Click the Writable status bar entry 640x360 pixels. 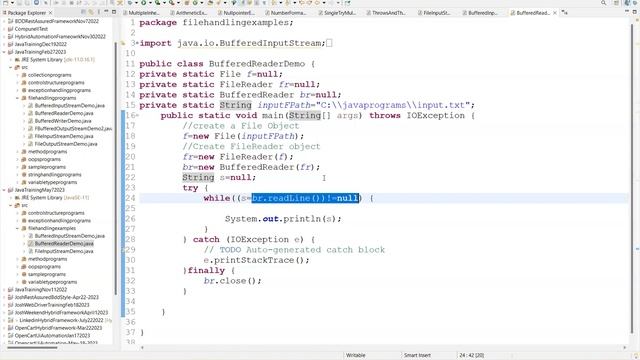tap(356, 356)
